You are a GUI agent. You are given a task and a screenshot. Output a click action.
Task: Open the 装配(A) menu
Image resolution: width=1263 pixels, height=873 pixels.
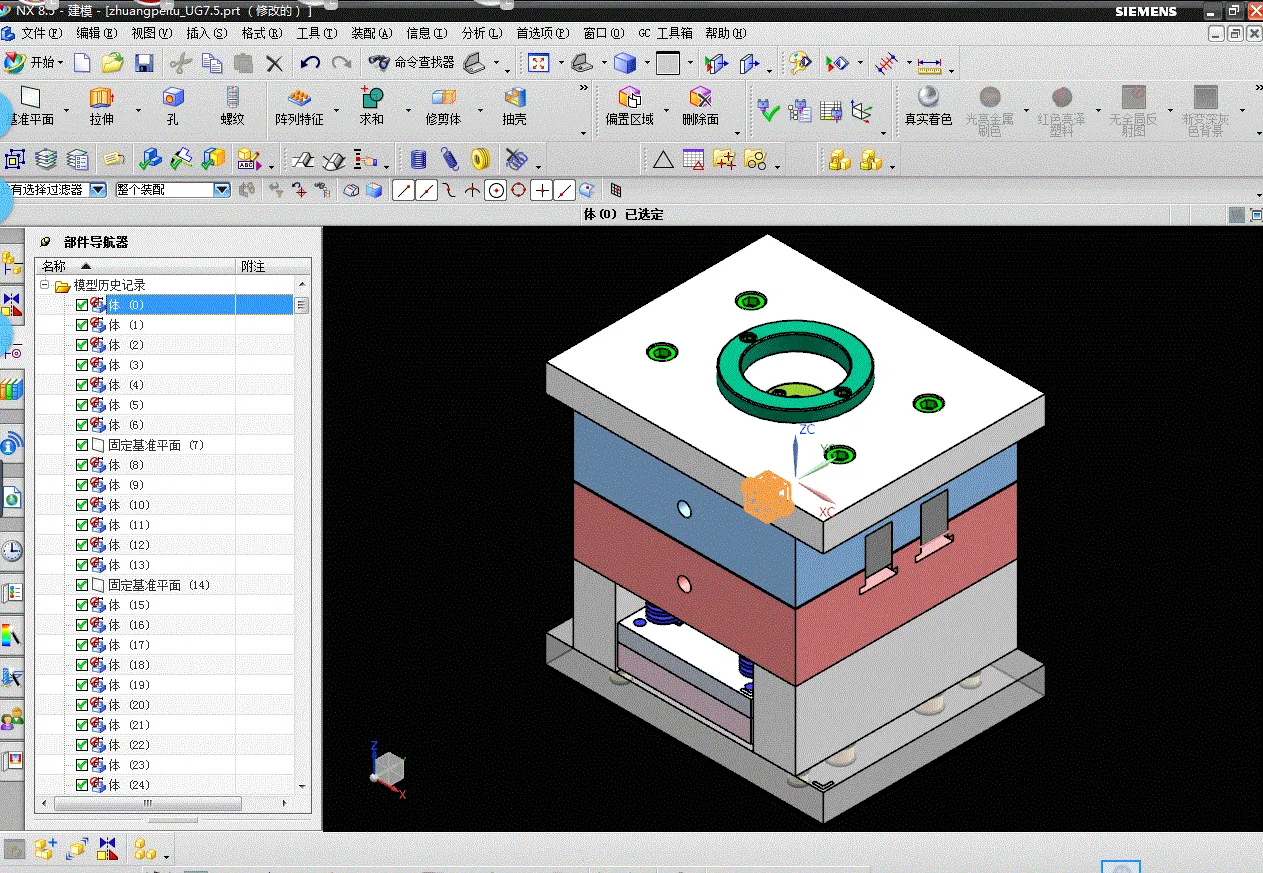point(372,33)
